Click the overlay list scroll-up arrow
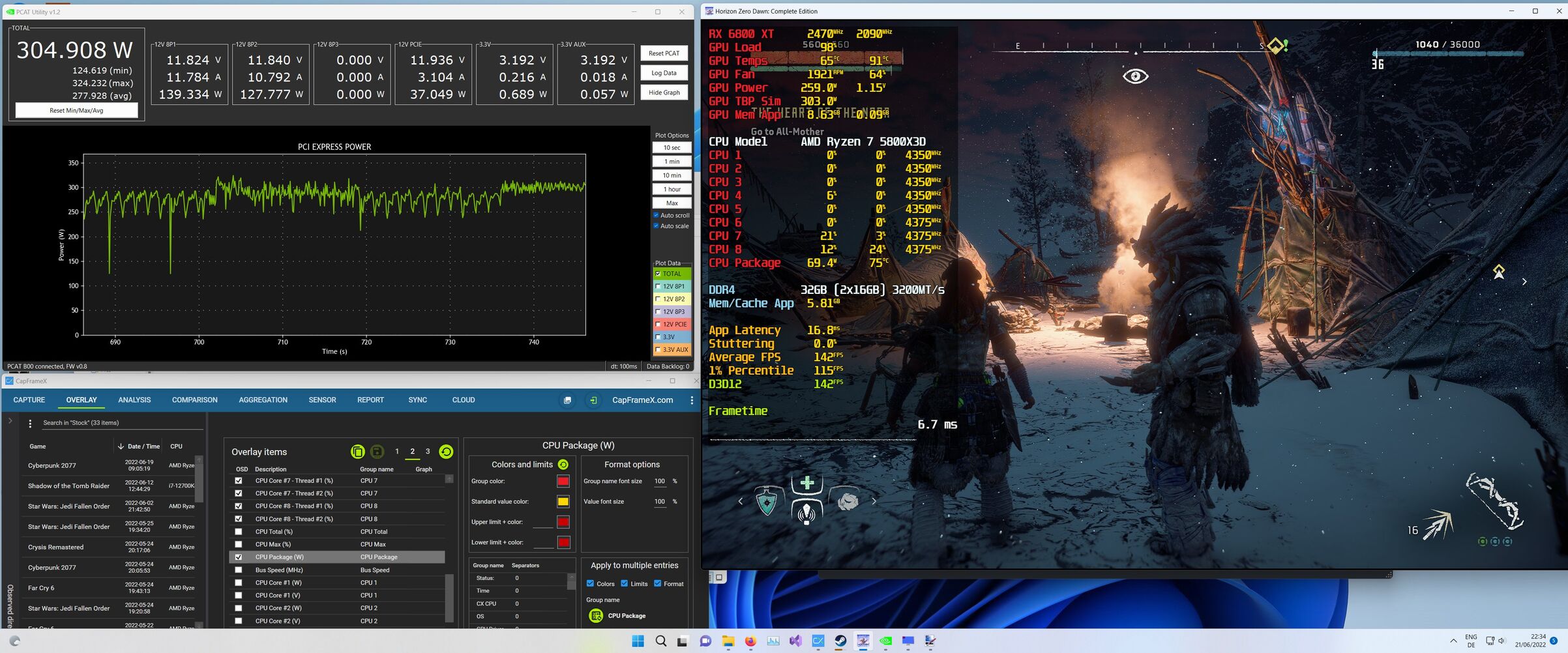 click(449, 479)
